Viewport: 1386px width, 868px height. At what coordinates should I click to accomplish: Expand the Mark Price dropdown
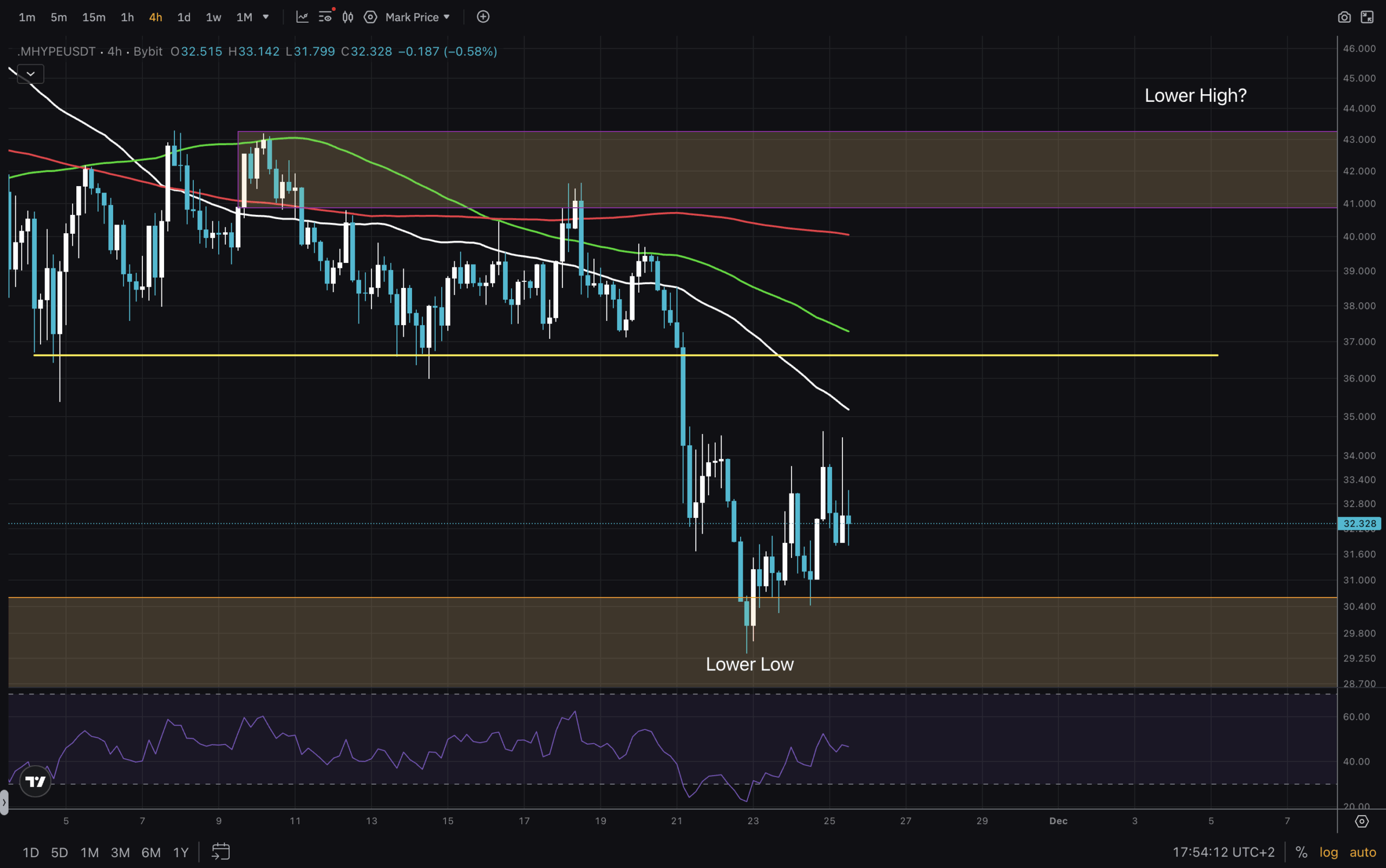[417, 17]
